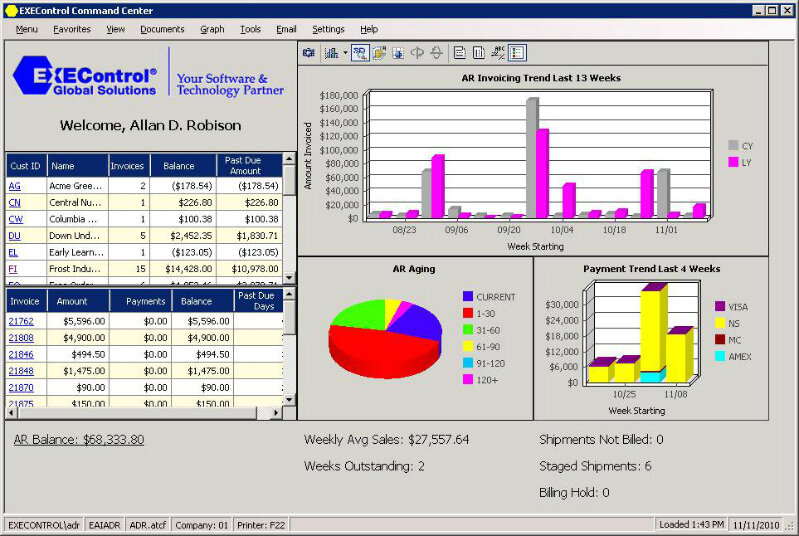The height and width of the screenshot is (536, 799).
Task: Click the legend box icon in toolbar
Action: click(517, 52)
